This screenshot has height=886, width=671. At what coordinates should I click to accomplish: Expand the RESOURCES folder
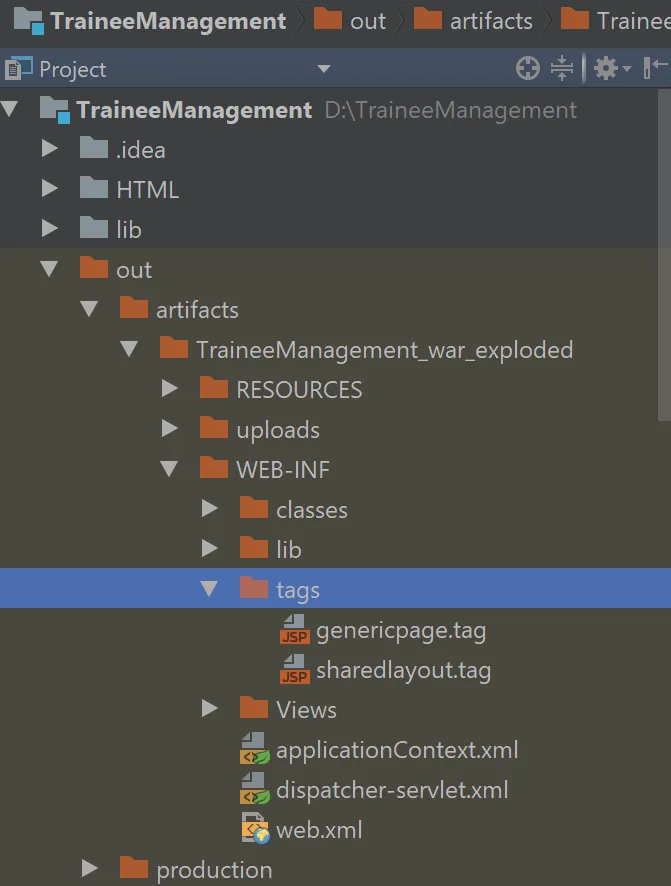click(170, 389)
